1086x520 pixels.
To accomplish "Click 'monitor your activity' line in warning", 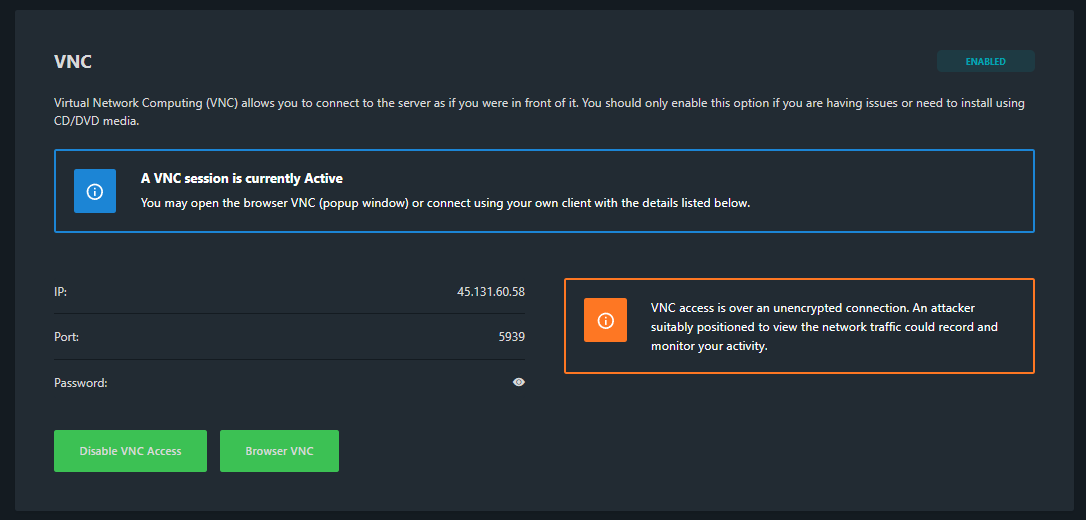I will (709, 347).
